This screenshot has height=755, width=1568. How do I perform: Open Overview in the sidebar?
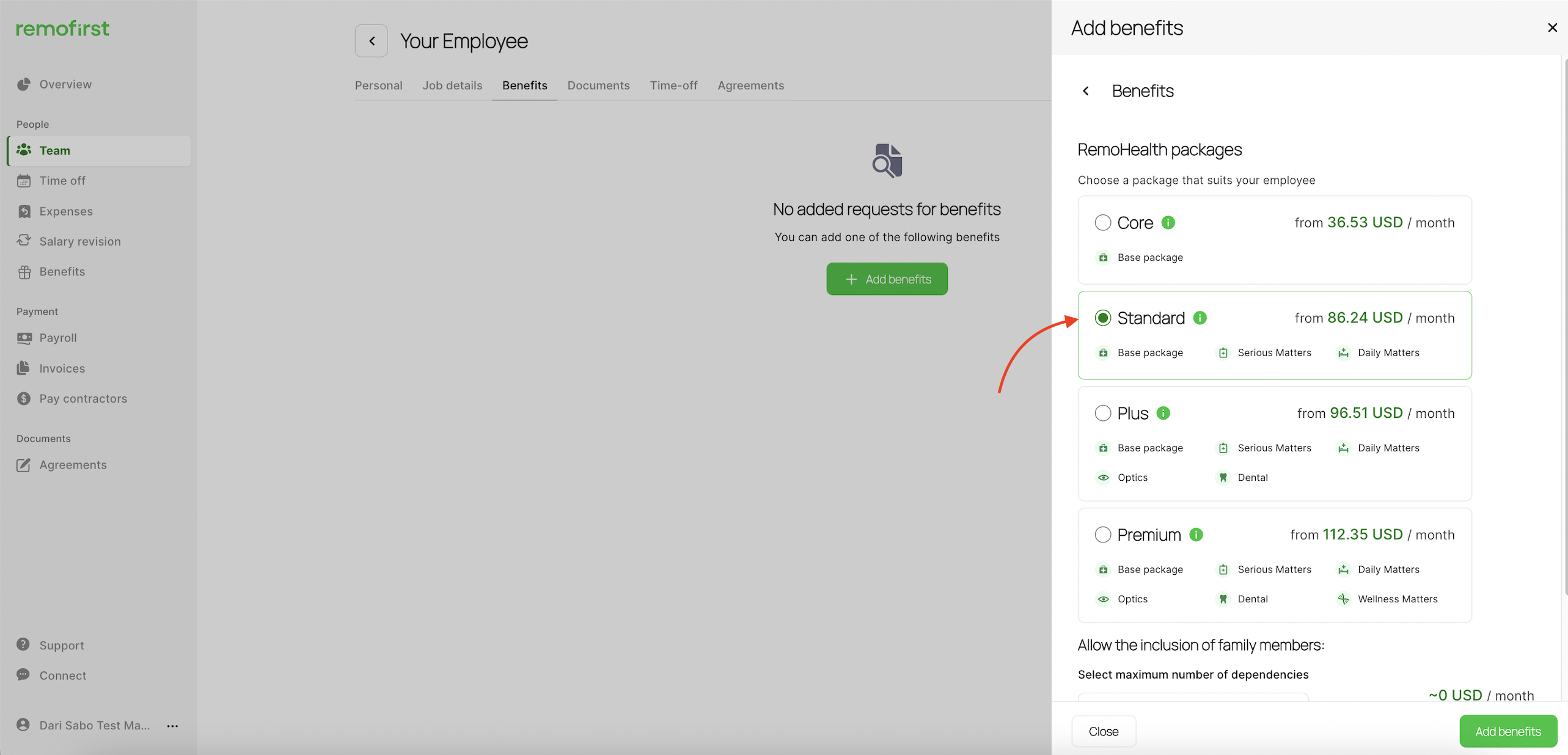(x=99, y=84)
